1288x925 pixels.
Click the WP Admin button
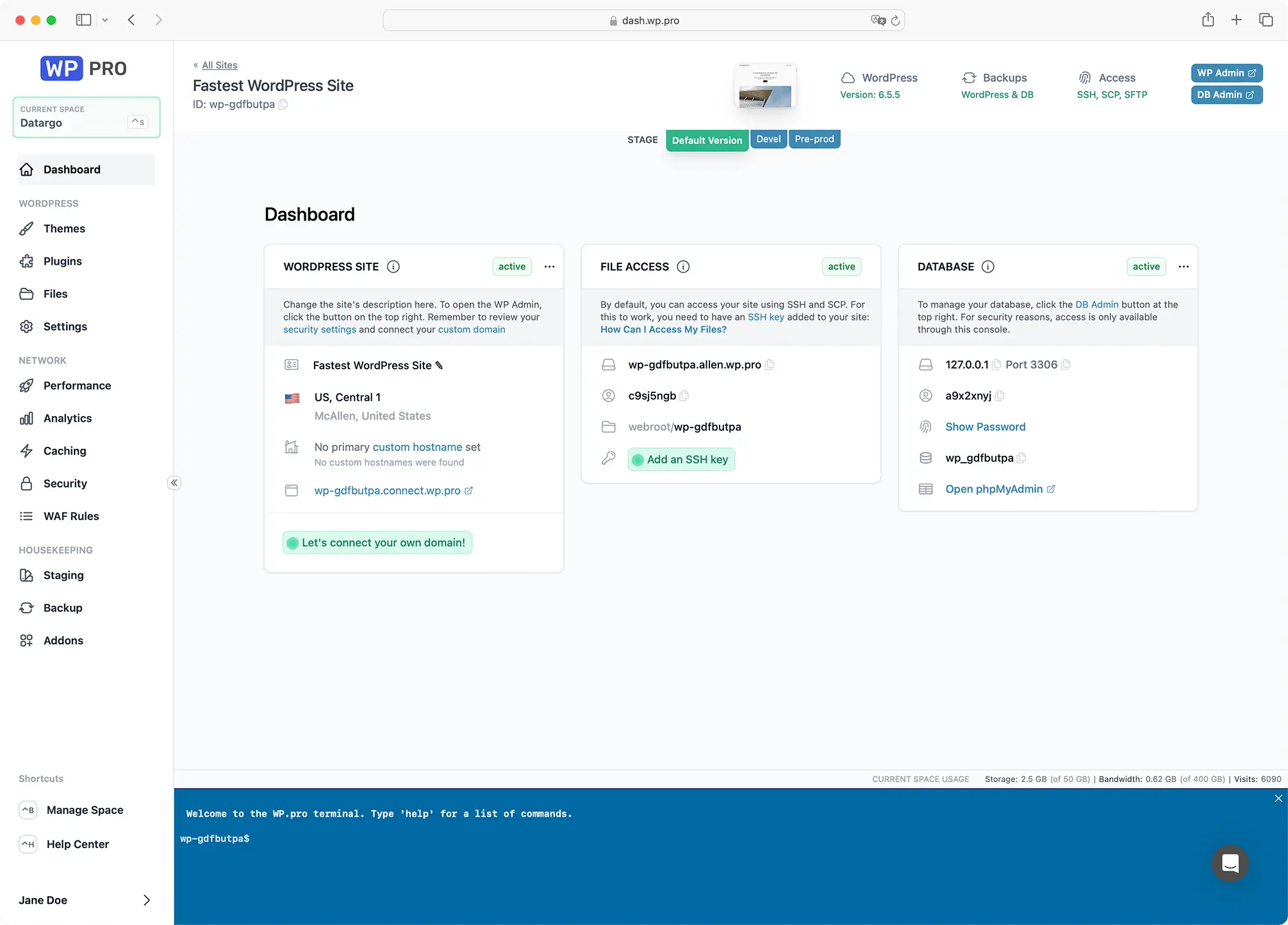point(1226,73)
